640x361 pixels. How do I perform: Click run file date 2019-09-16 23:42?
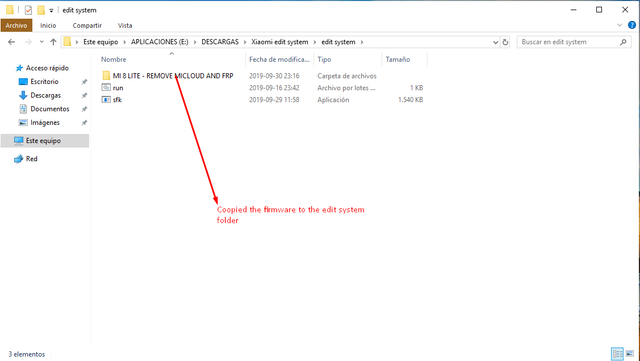click(274, 87)
